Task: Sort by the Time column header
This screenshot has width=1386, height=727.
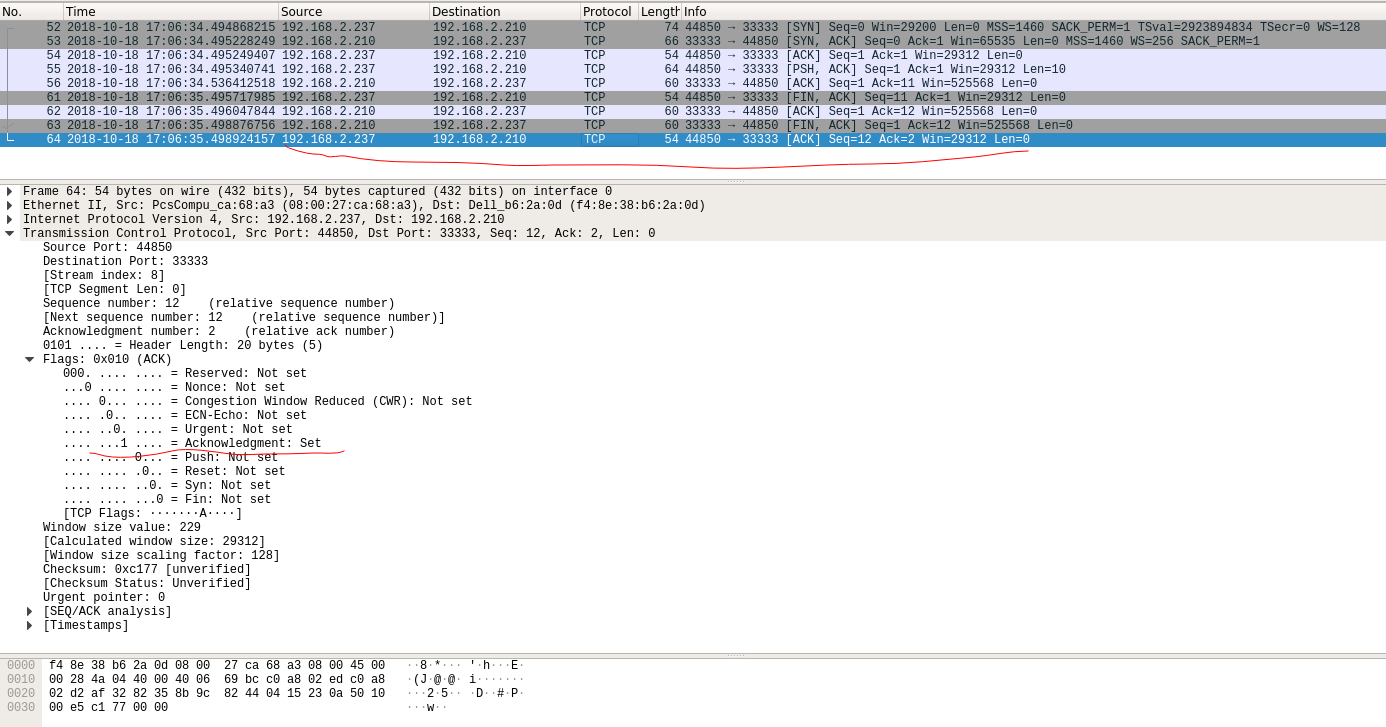Action: coord(171,12)
